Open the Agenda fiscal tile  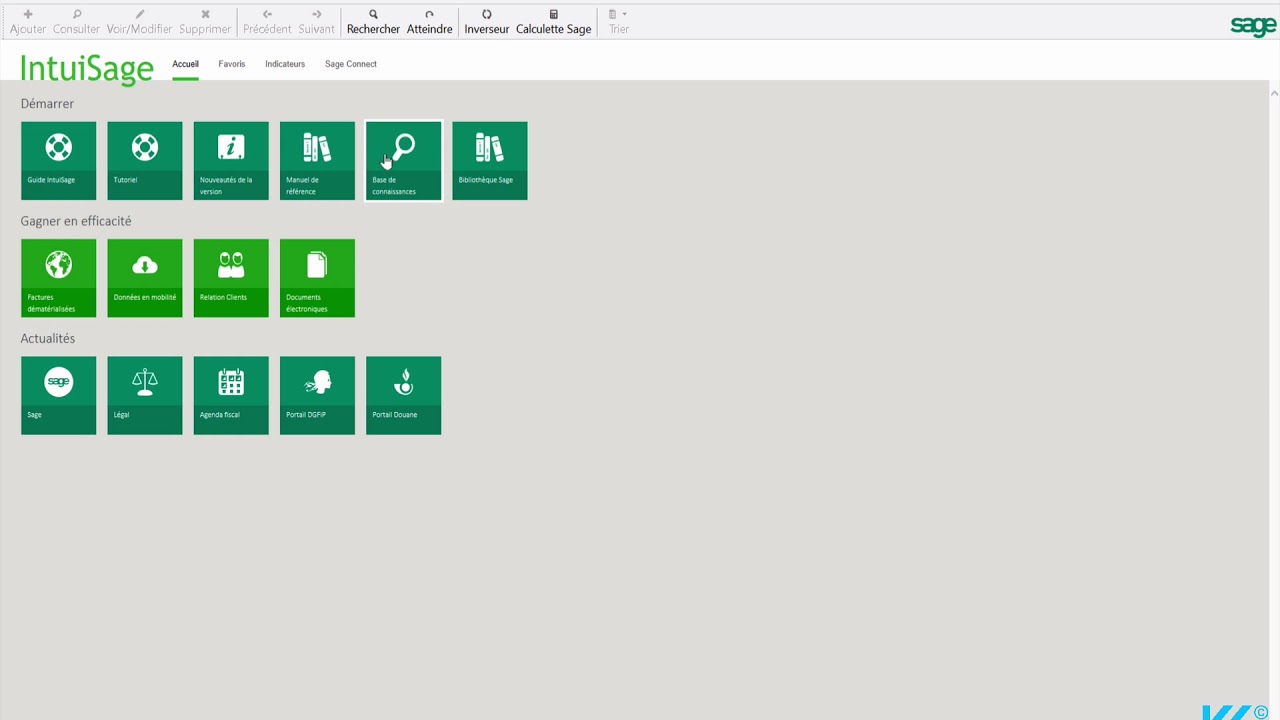pos(231,395)
